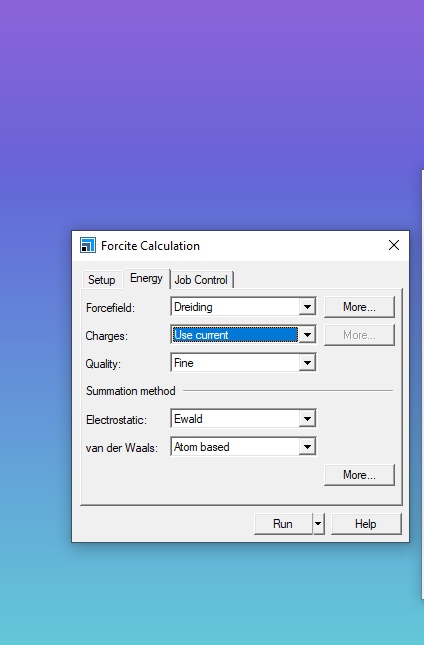Close the Forcite Calculation dialog
The height and width of the screenshot is (645, 424).
pos(394,246)
